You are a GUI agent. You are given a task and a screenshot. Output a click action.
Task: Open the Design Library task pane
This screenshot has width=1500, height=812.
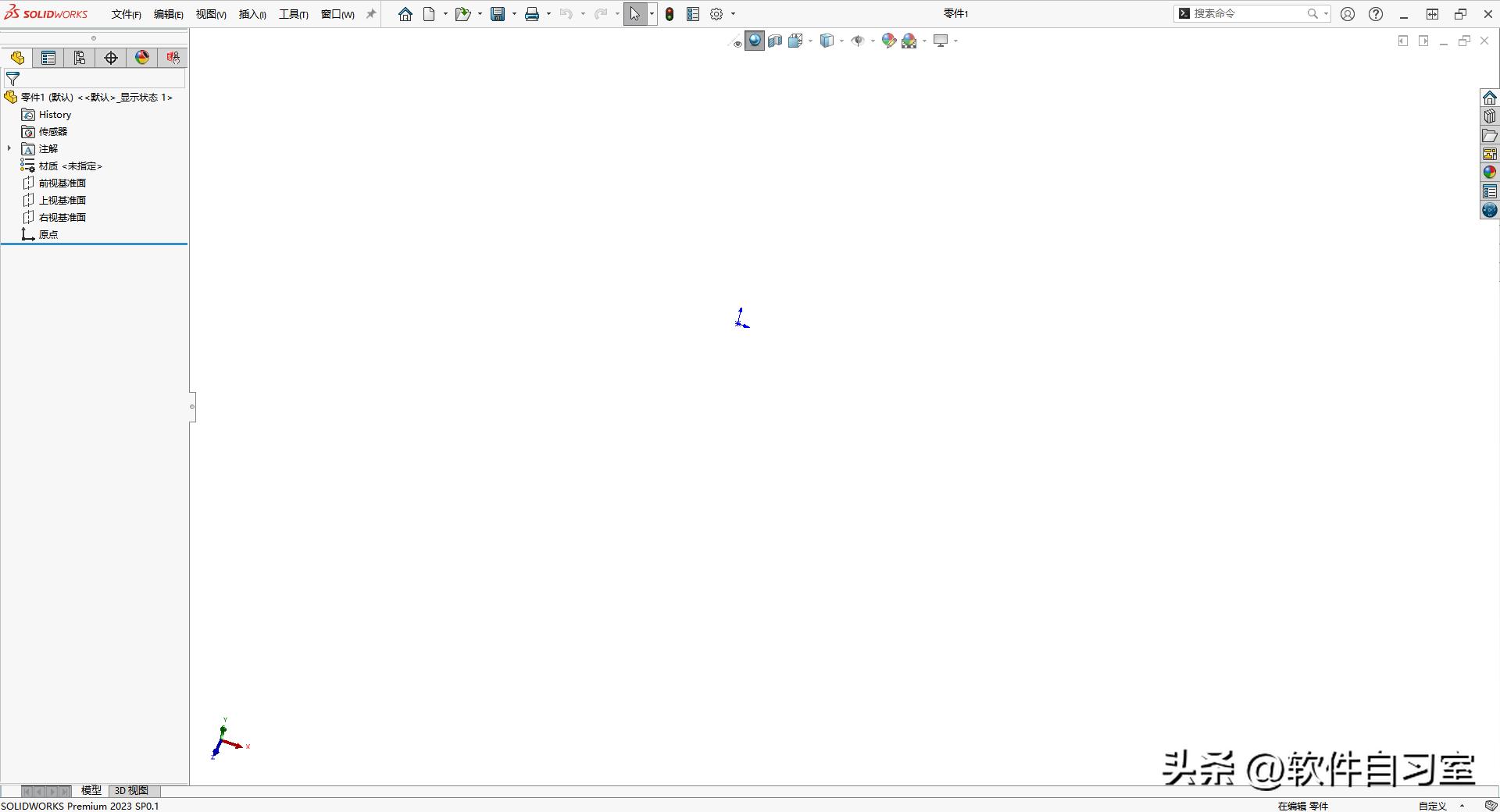(x=1490, y=116)
